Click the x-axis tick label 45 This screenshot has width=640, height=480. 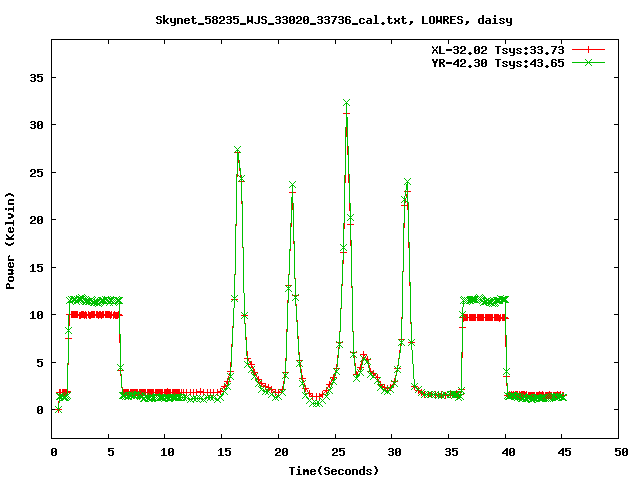[x=564, y=452]
